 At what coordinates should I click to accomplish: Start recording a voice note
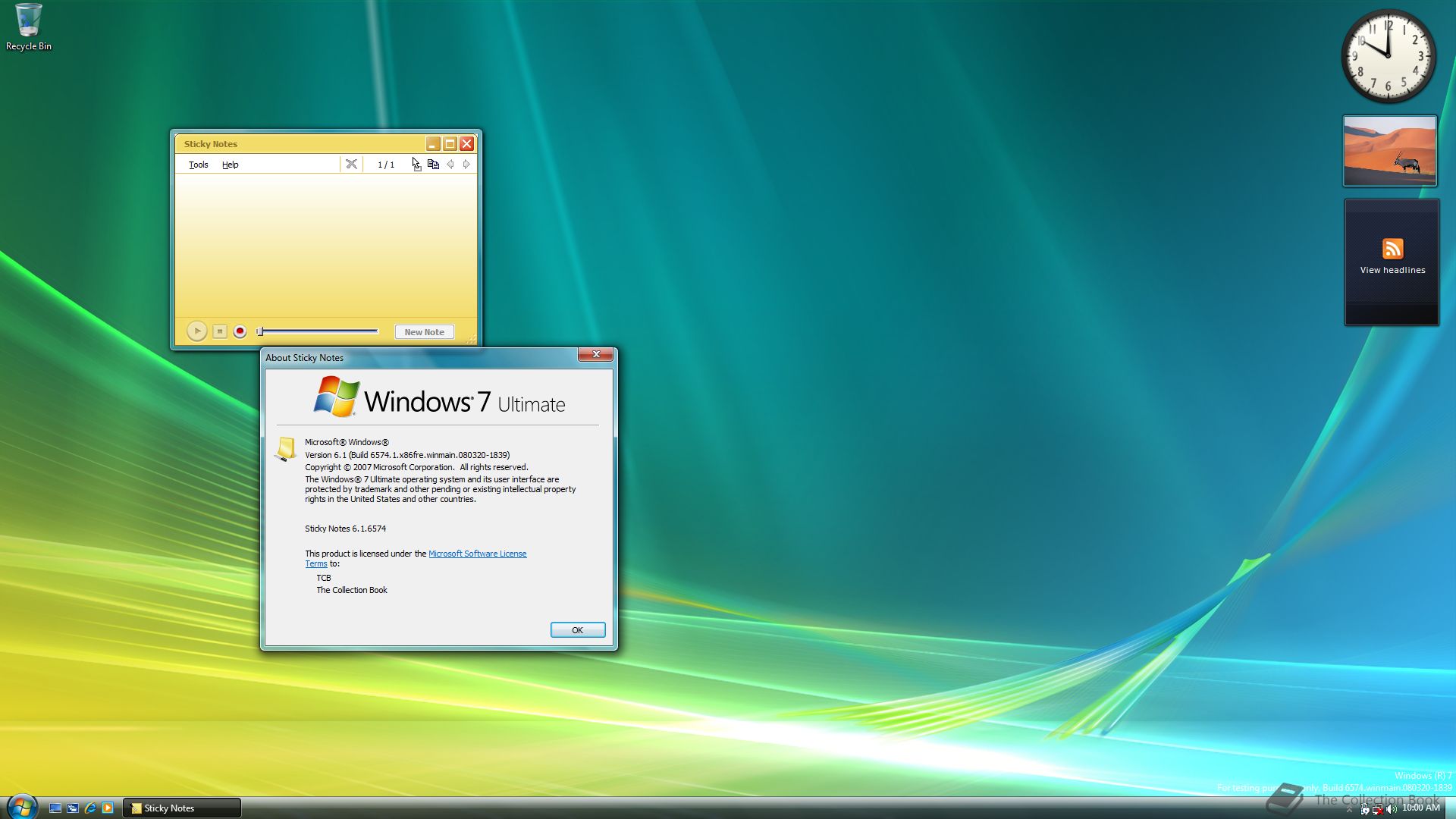[240, 331]
